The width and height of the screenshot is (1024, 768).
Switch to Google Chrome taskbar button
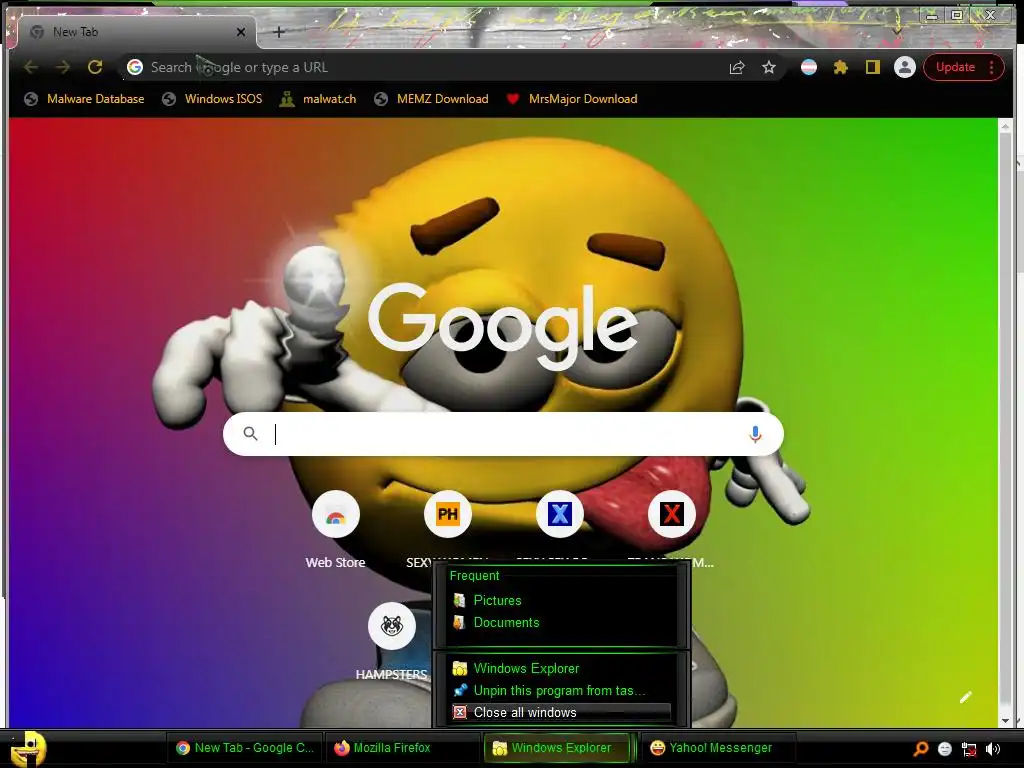pyautogui.click(x=245, y=748)
